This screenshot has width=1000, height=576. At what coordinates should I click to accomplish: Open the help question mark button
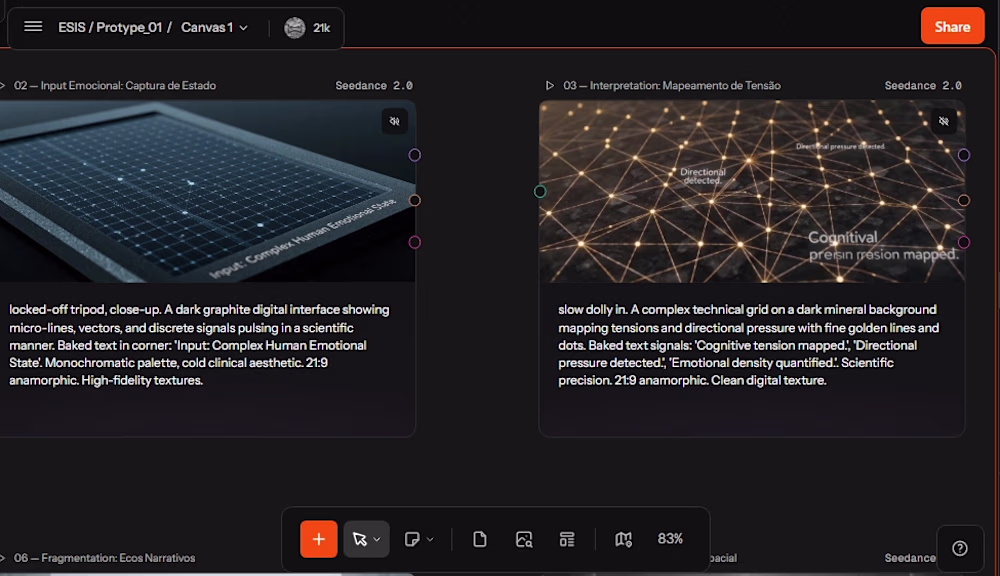click(x=960, y=549)
